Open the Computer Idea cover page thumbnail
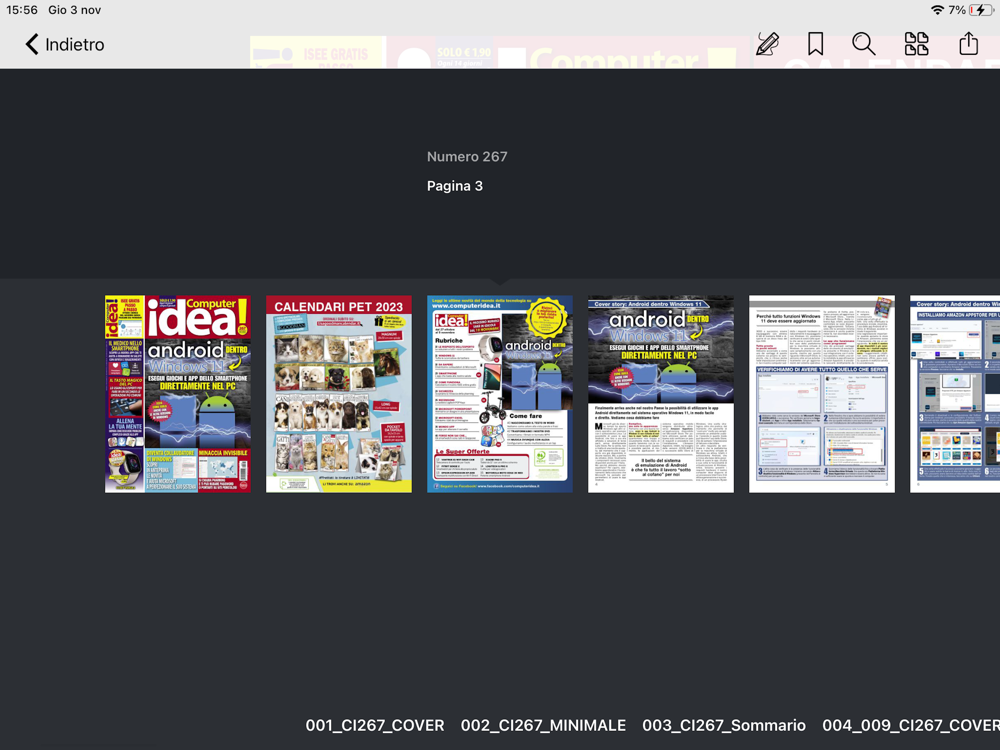 point(178,393)
